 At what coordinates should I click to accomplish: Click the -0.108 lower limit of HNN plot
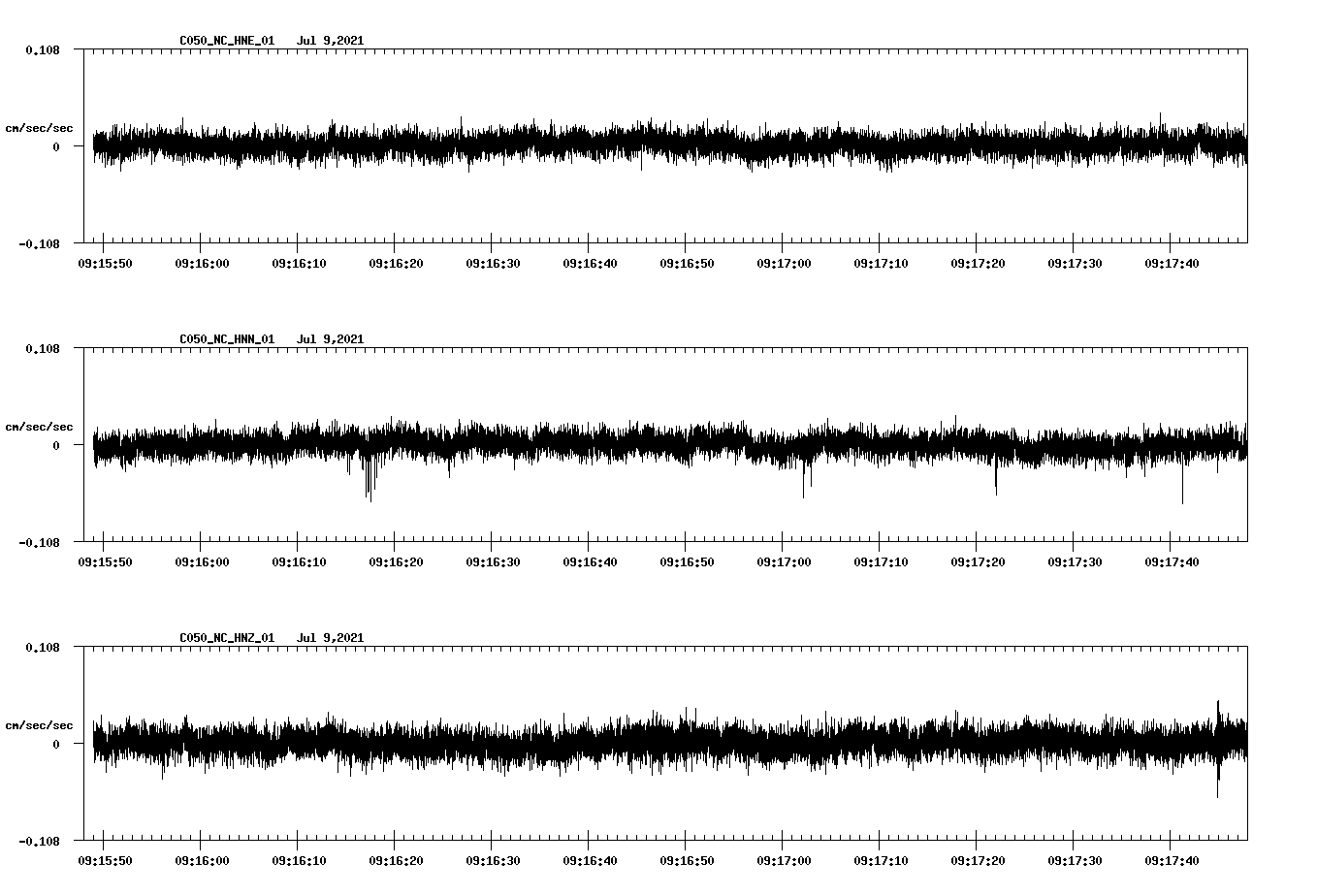click(x=39, y=543)
